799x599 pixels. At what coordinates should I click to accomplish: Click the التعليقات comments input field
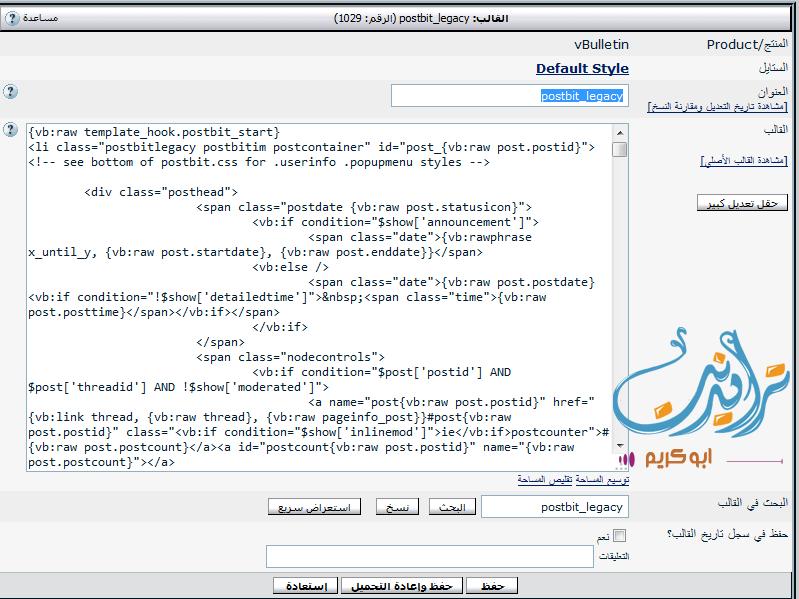430,556
